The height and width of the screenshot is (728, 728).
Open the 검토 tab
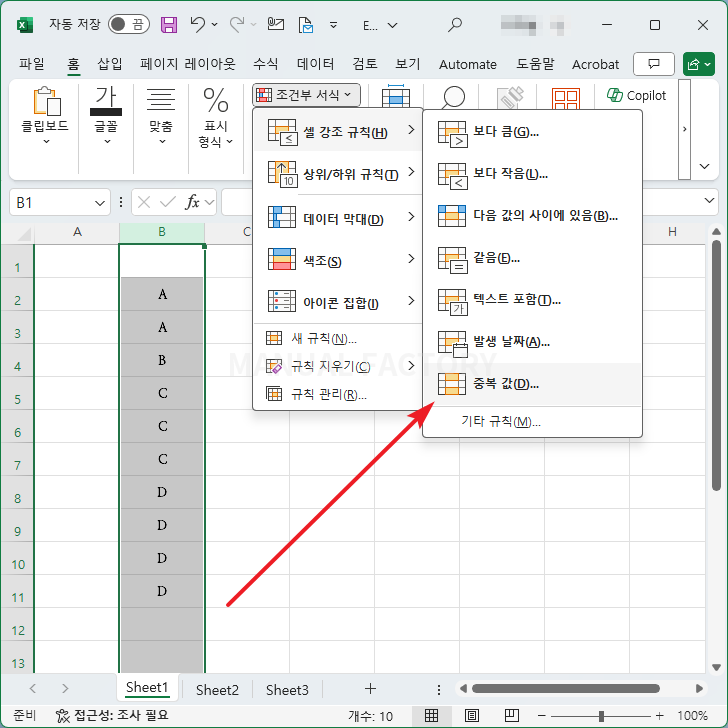pos(364,64)
